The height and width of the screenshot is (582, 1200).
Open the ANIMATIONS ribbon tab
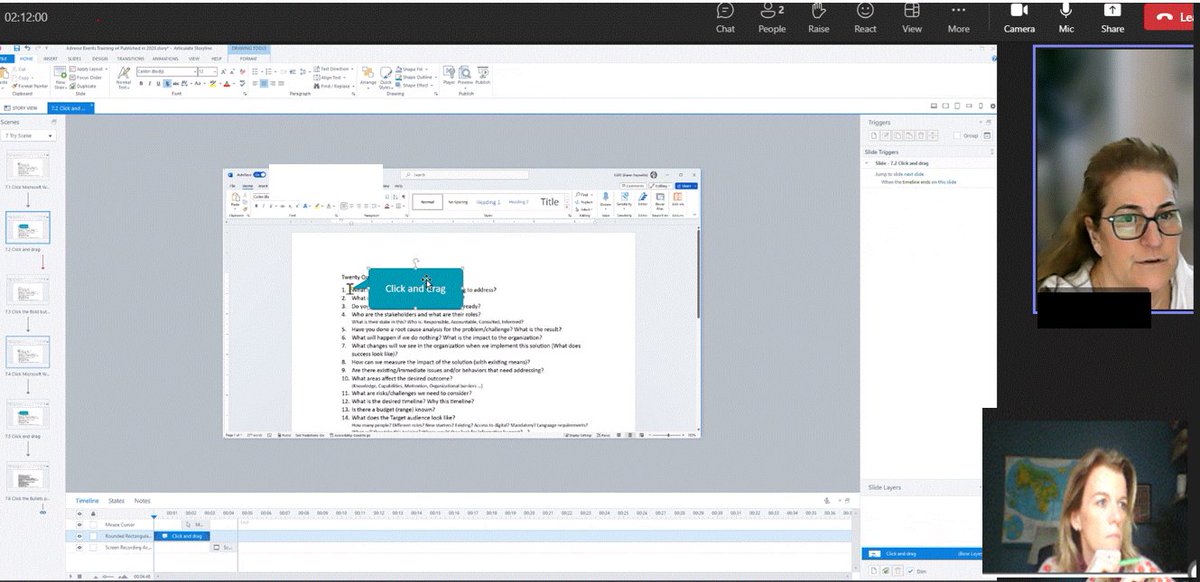tap(165, 59)
